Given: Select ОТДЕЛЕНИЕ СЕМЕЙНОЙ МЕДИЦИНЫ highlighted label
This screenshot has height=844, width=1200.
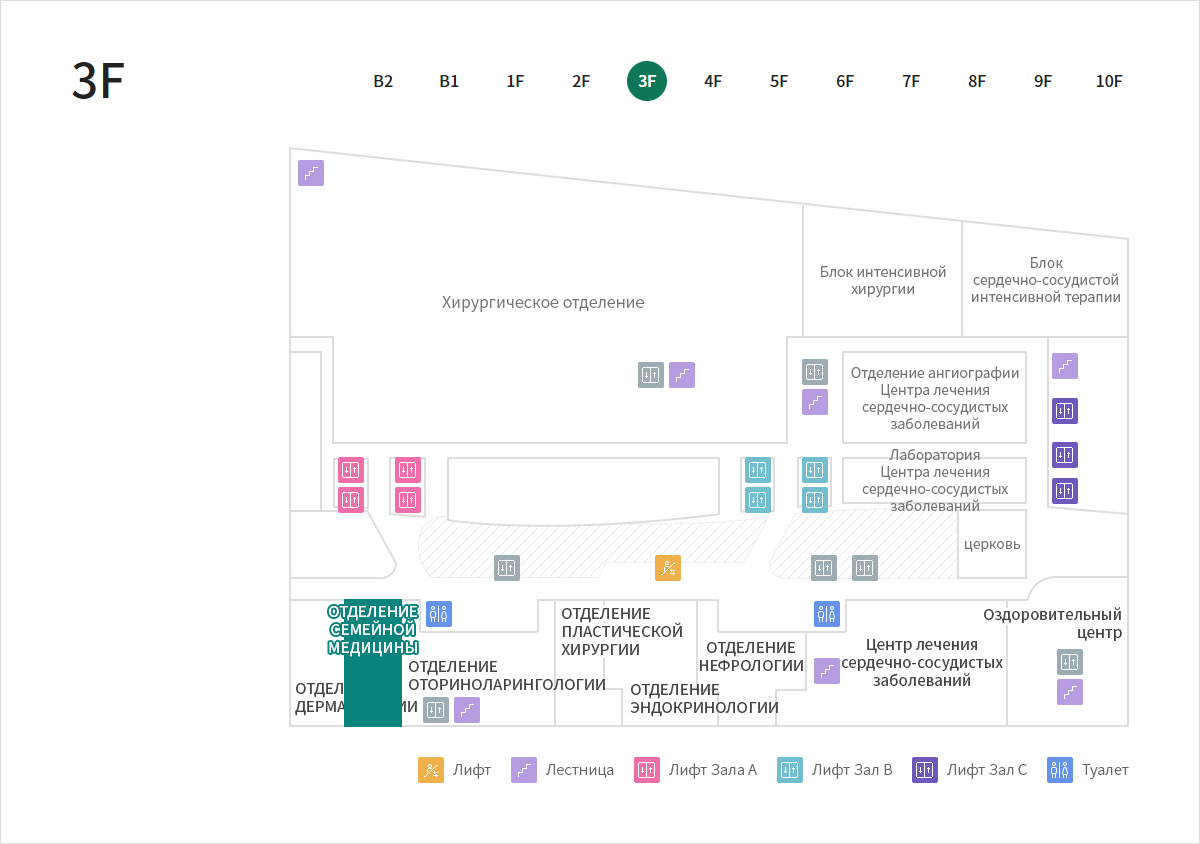Looking at the screenshot, I should click(x=373, y=629).
